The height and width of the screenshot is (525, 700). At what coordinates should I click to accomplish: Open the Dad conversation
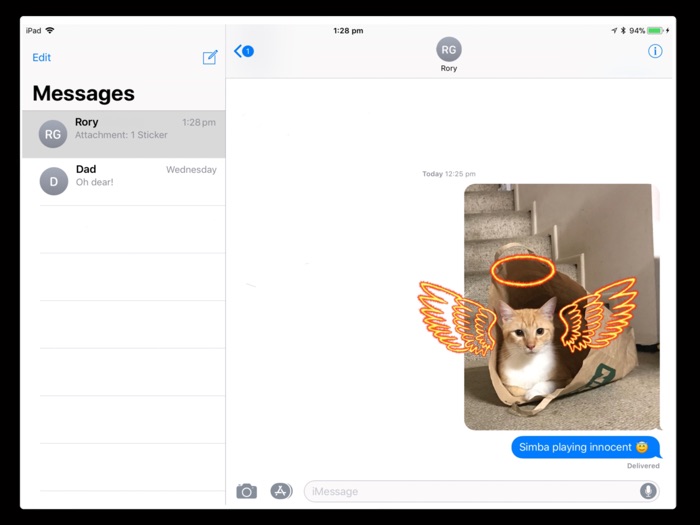pyautogui.click(x=124, y=181)
